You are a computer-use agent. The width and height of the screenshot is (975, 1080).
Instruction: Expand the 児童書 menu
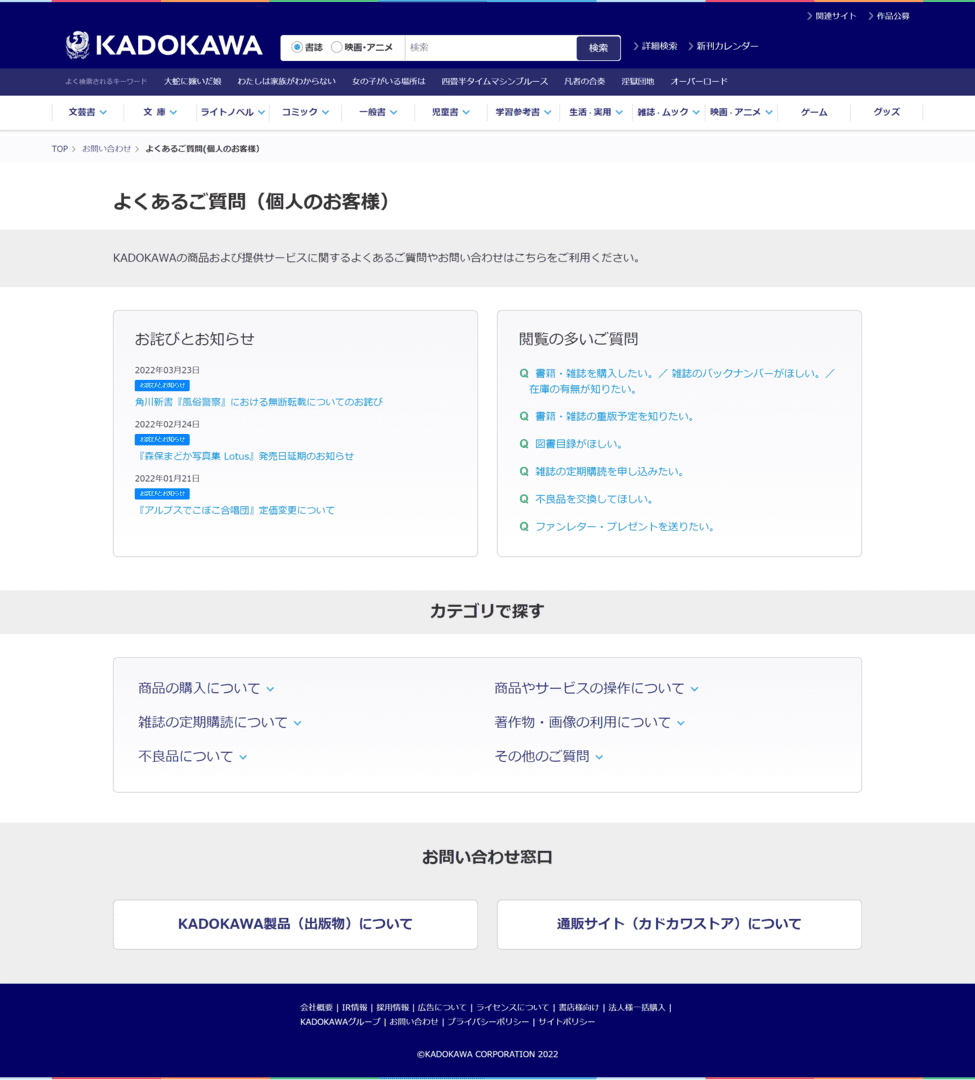[450, 112]
